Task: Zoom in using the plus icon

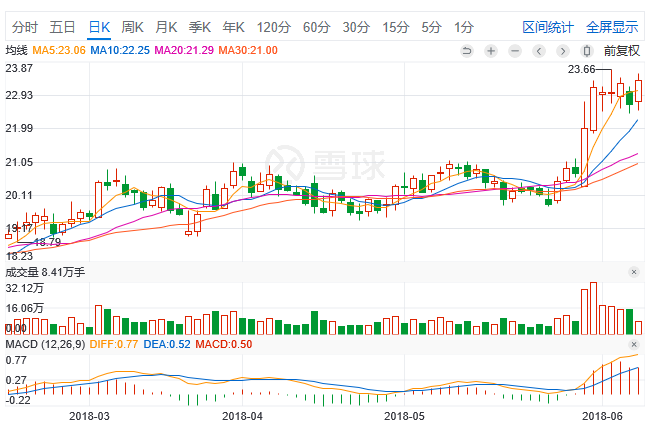Action: [x=491, y=50]
